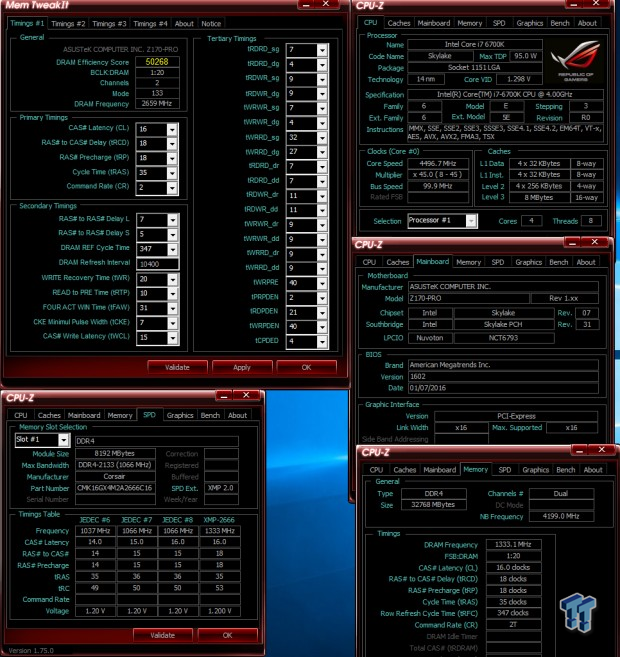Viewport: 620px width, 657px height.
Task: Click the memory Size 32768 MBytes value
Action: 433,505
